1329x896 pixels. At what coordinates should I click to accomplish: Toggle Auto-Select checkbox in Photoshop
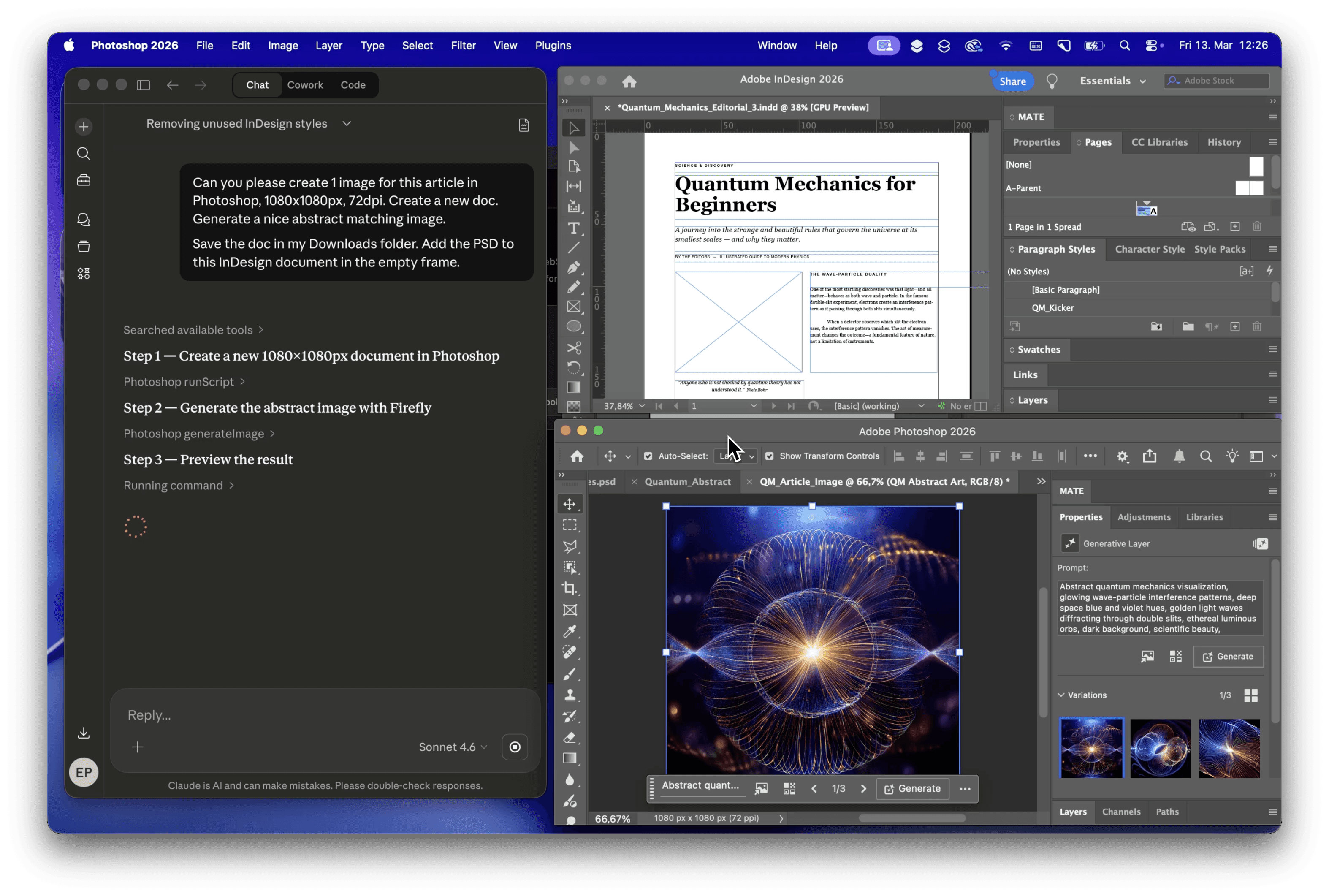(x=647, y=456)
